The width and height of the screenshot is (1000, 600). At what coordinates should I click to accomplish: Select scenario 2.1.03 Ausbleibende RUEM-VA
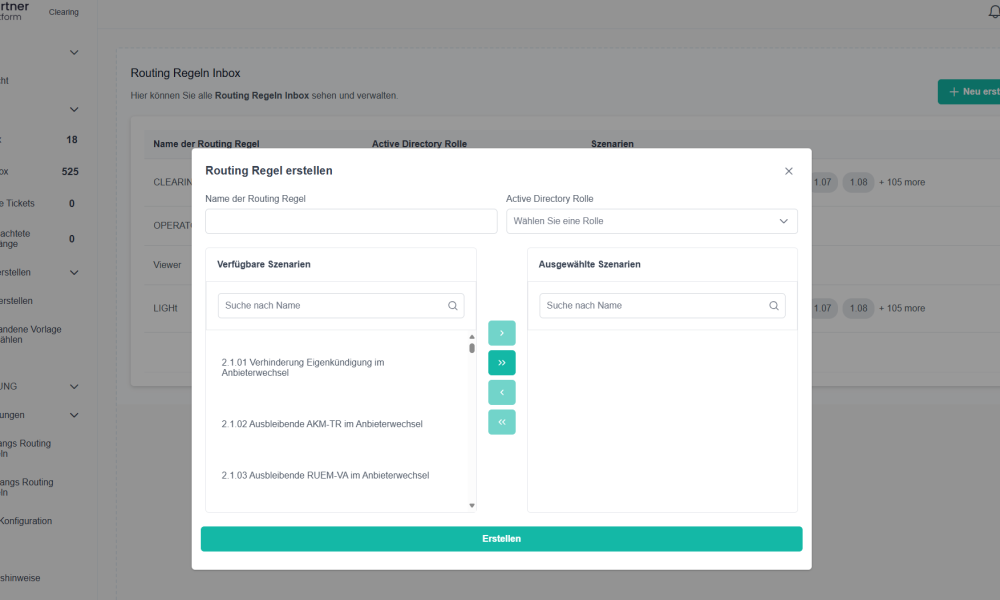pos(325,475)
